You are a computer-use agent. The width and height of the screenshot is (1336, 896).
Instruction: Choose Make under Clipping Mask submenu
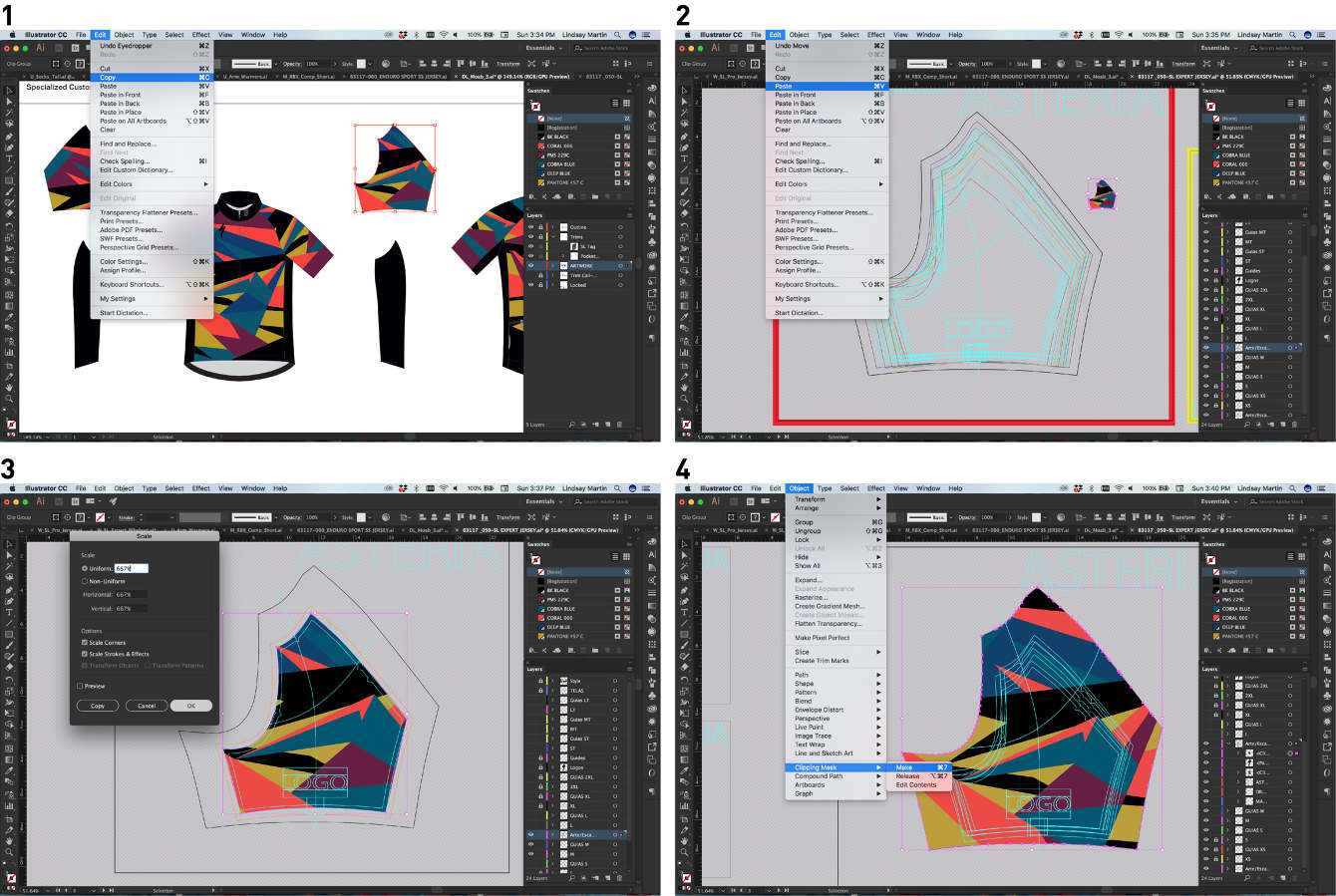(x=905, y=767)
